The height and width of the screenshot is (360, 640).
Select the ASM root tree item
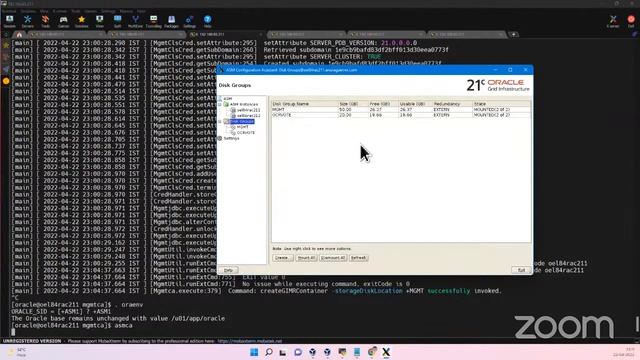[227, 99]
